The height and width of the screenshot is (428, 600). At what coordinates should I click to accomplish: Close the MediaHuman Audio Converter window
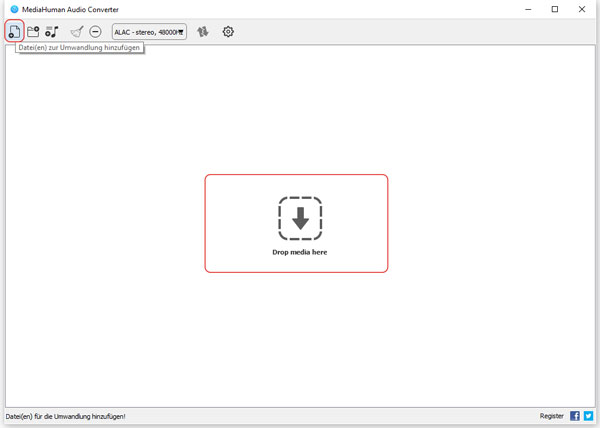[582, 9]
